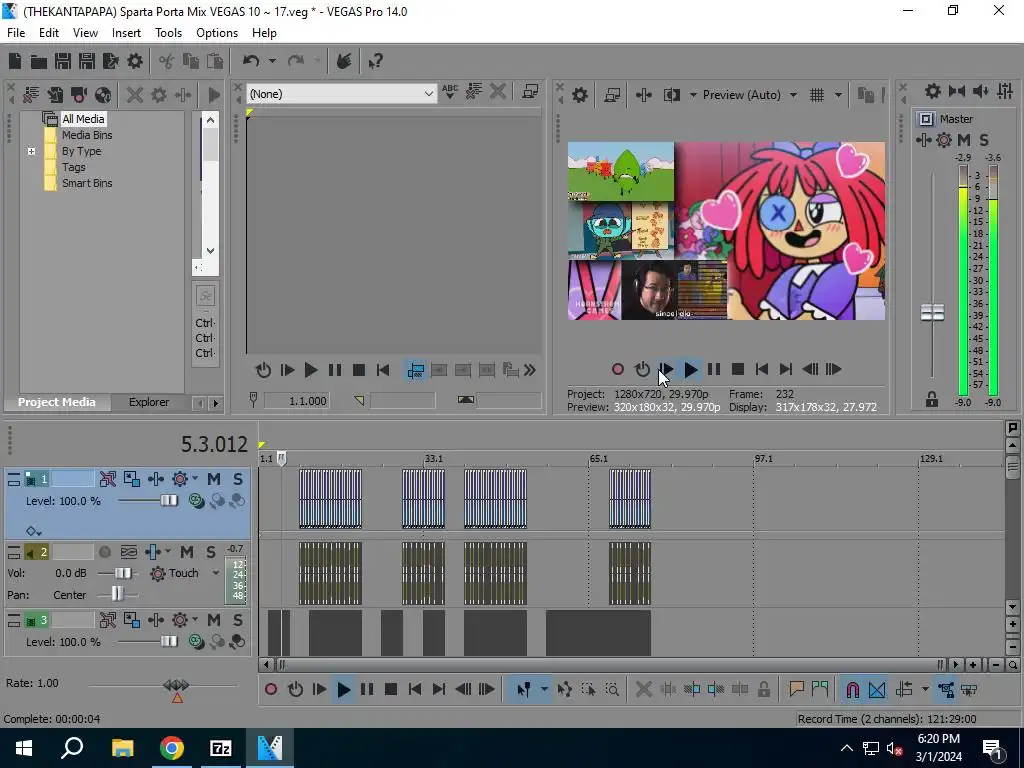Open the (None) preset dropdown
This screenshot has height=768, width=1024.
[428, 94]
